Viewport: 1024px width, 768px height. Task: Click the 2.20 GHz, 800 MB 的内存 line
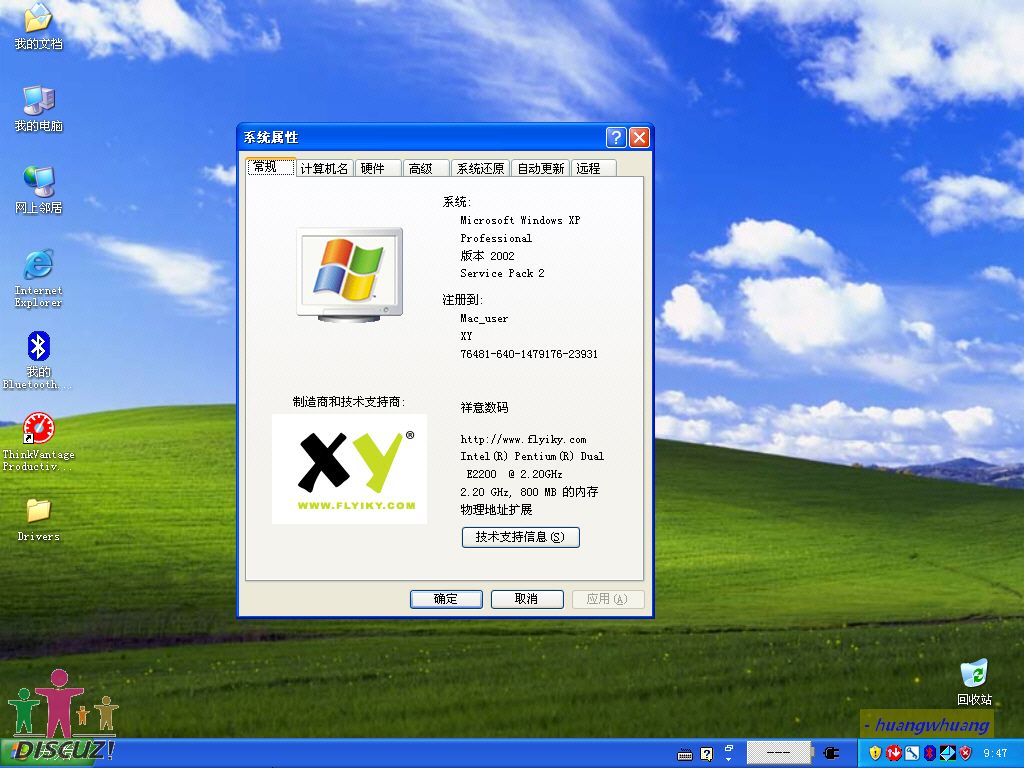point(529,492)
